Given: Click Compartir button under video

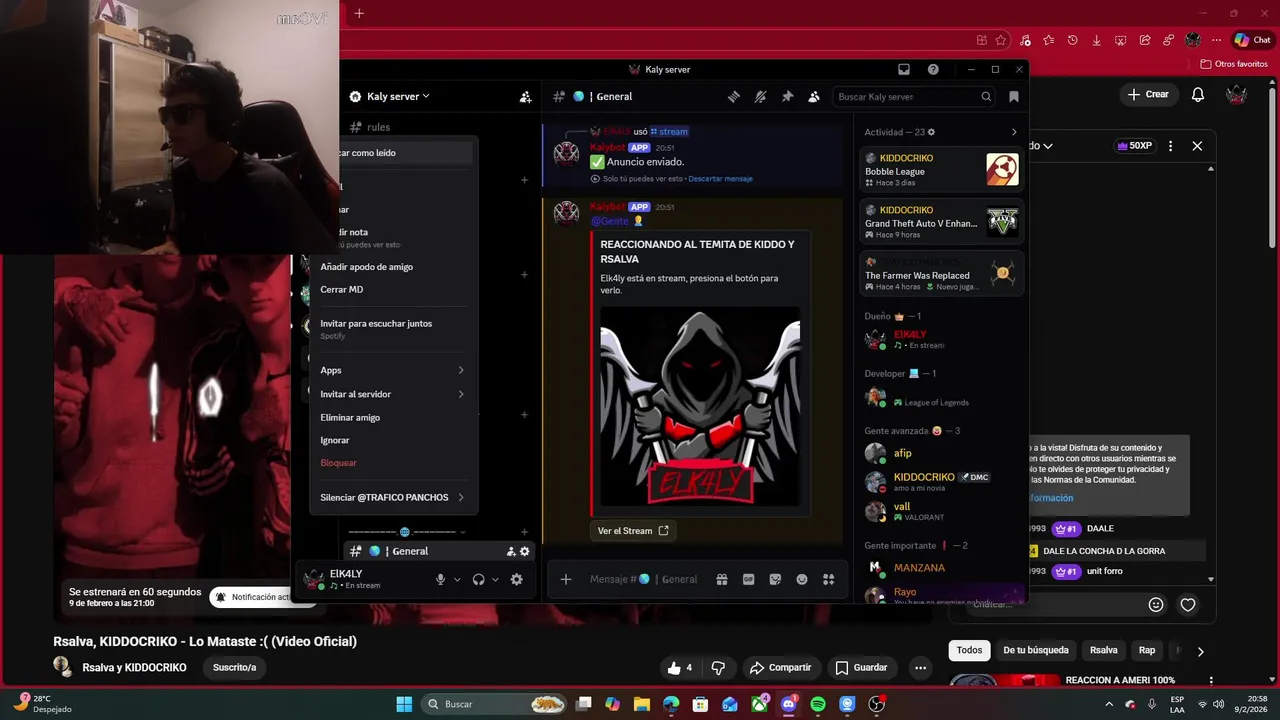Looking at the screenshot, I should tap(780, 667).
